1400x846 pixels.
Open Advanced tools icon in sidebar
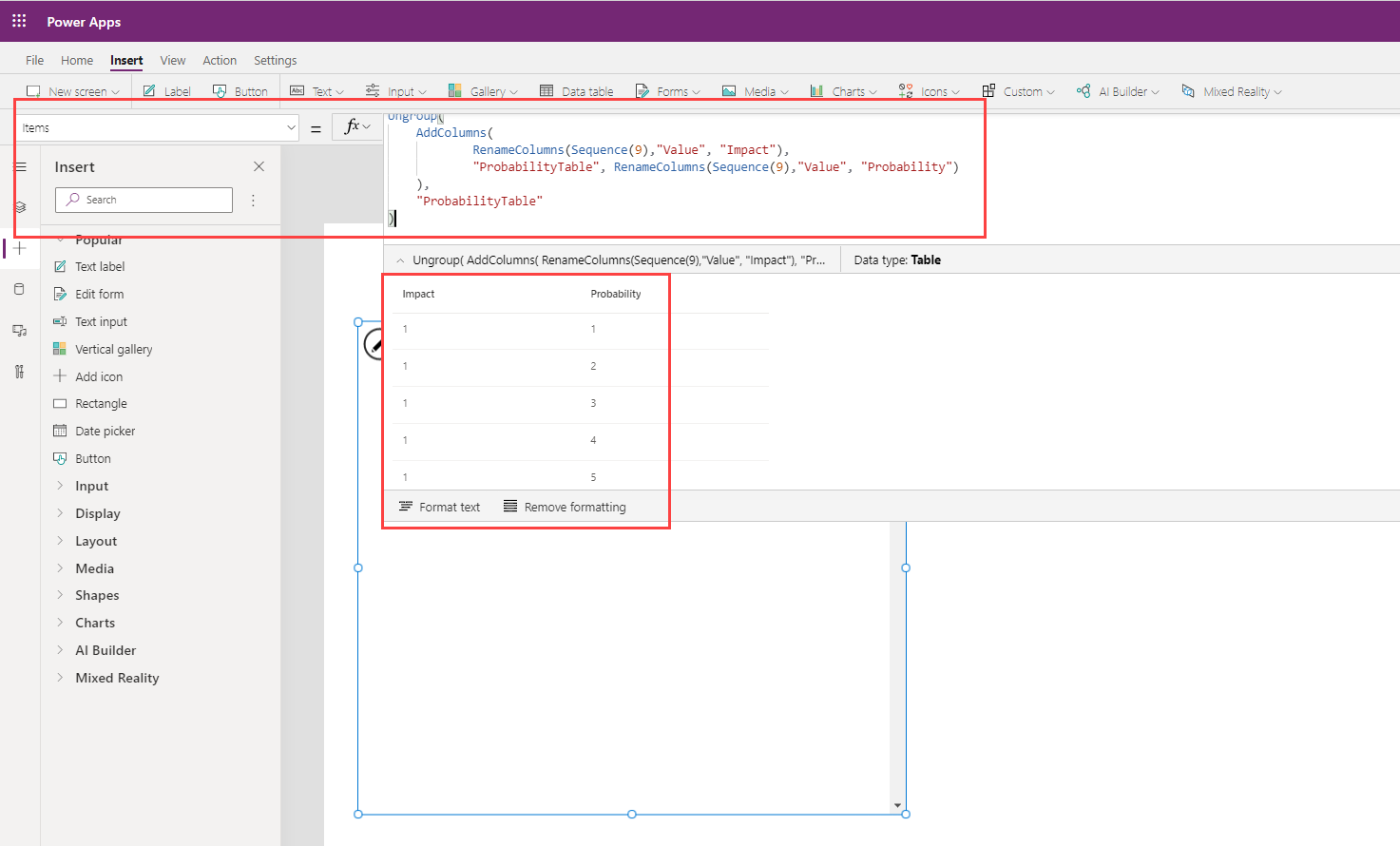(x=20, y=372)
